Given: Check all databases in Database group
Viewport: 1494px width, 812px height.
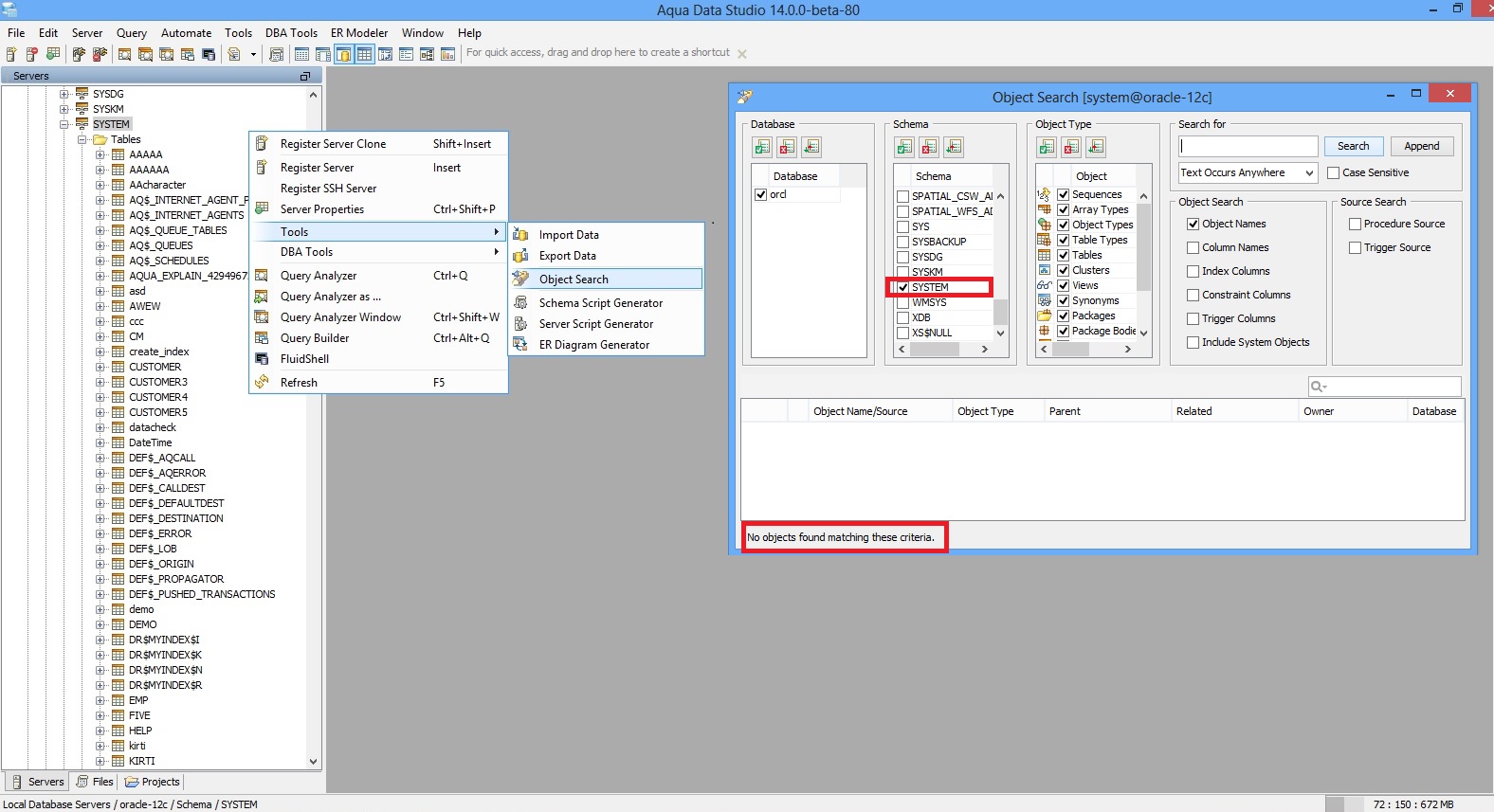Looking at the screenshot, I should (x=762, y=147).
